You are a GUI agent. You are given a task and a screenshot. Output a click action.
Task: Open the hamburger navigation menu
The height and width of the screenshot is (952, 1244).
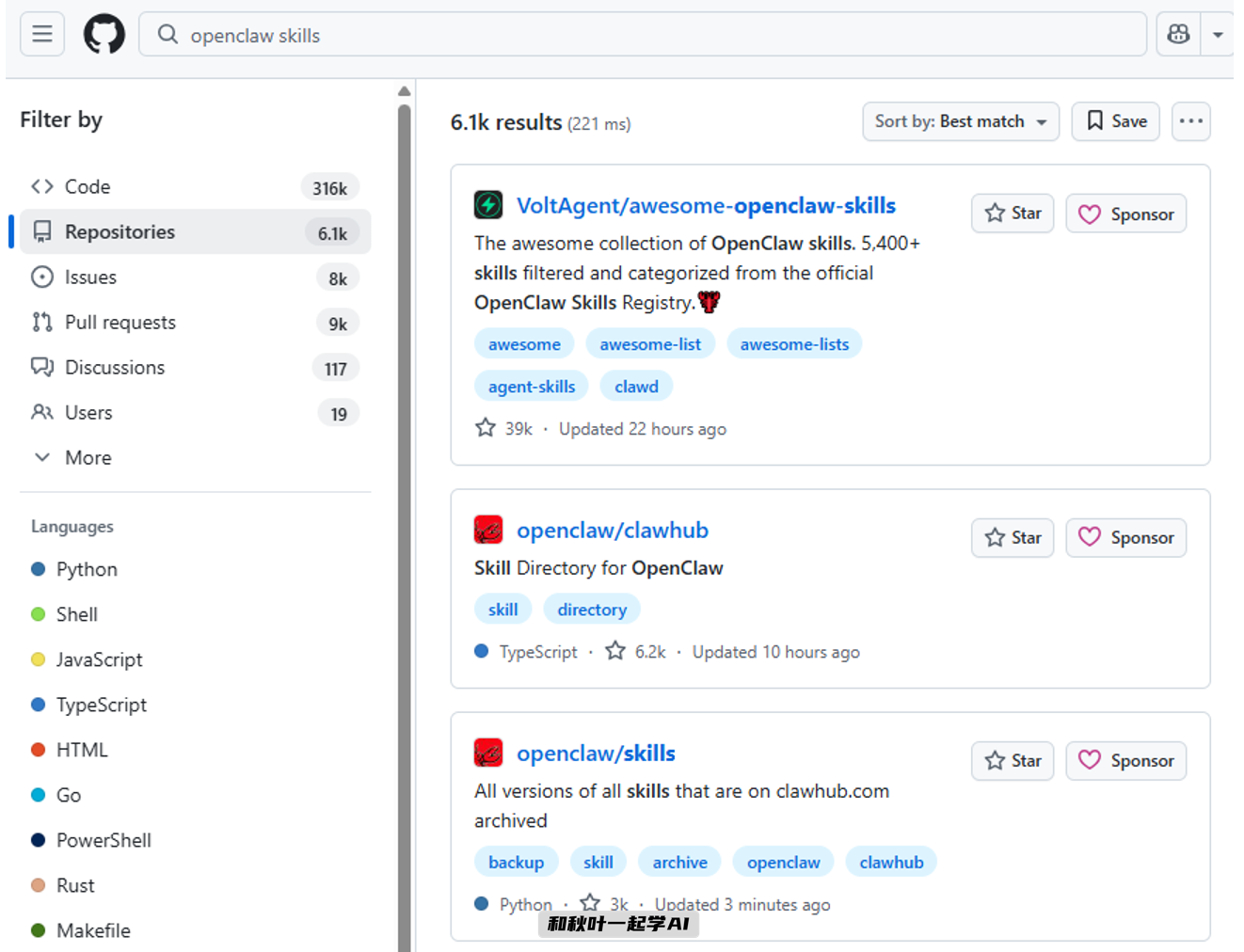pyautogui.click(x=42, y=35)
